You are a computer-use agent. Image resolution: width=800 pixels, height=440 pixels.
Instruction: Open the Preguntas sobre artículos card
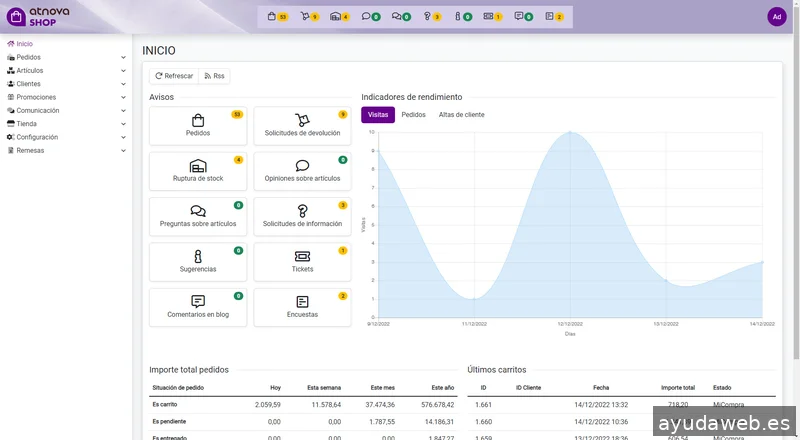[198, 216]
